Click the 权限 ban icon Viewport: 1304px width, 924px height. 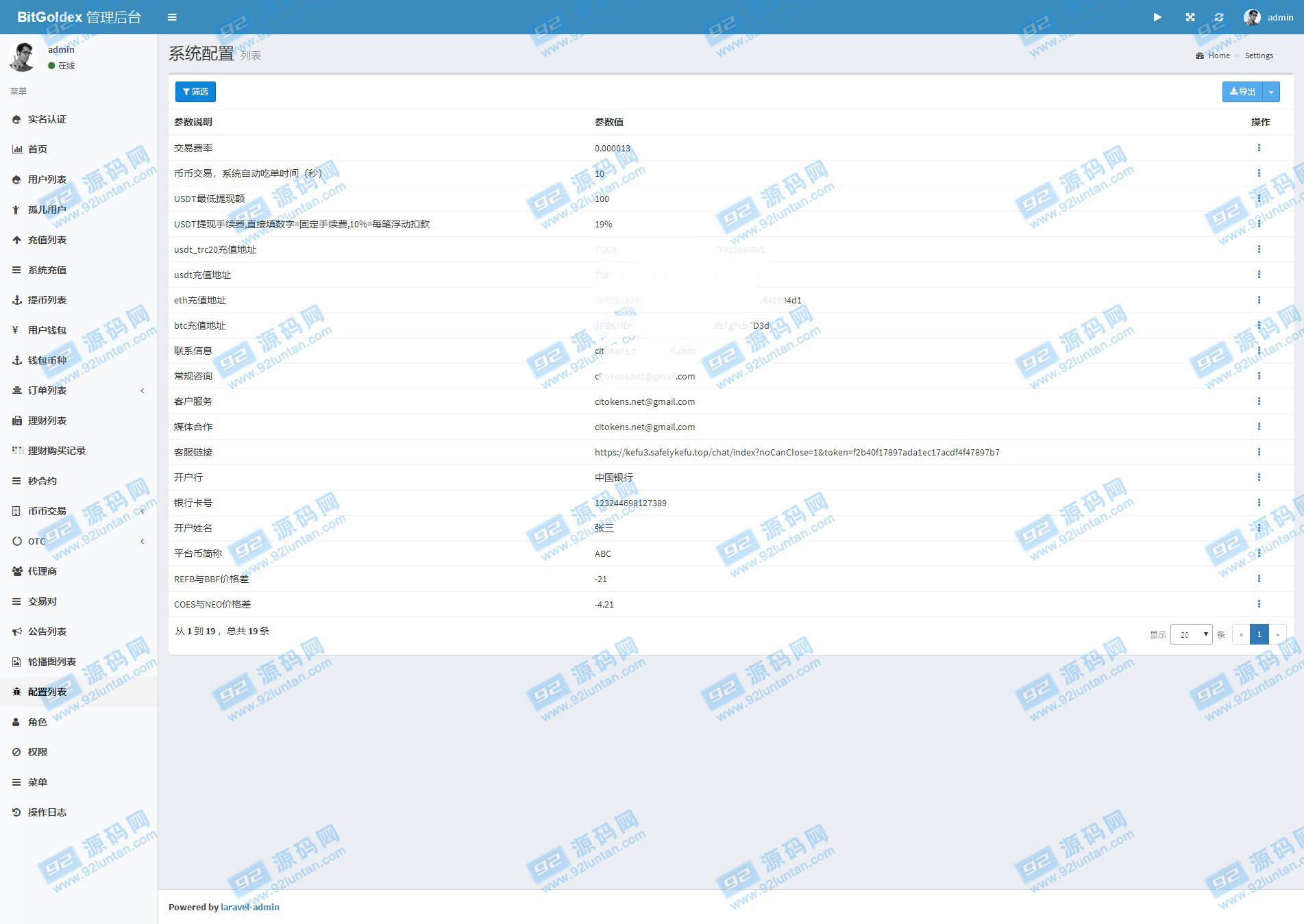[17, 752]
